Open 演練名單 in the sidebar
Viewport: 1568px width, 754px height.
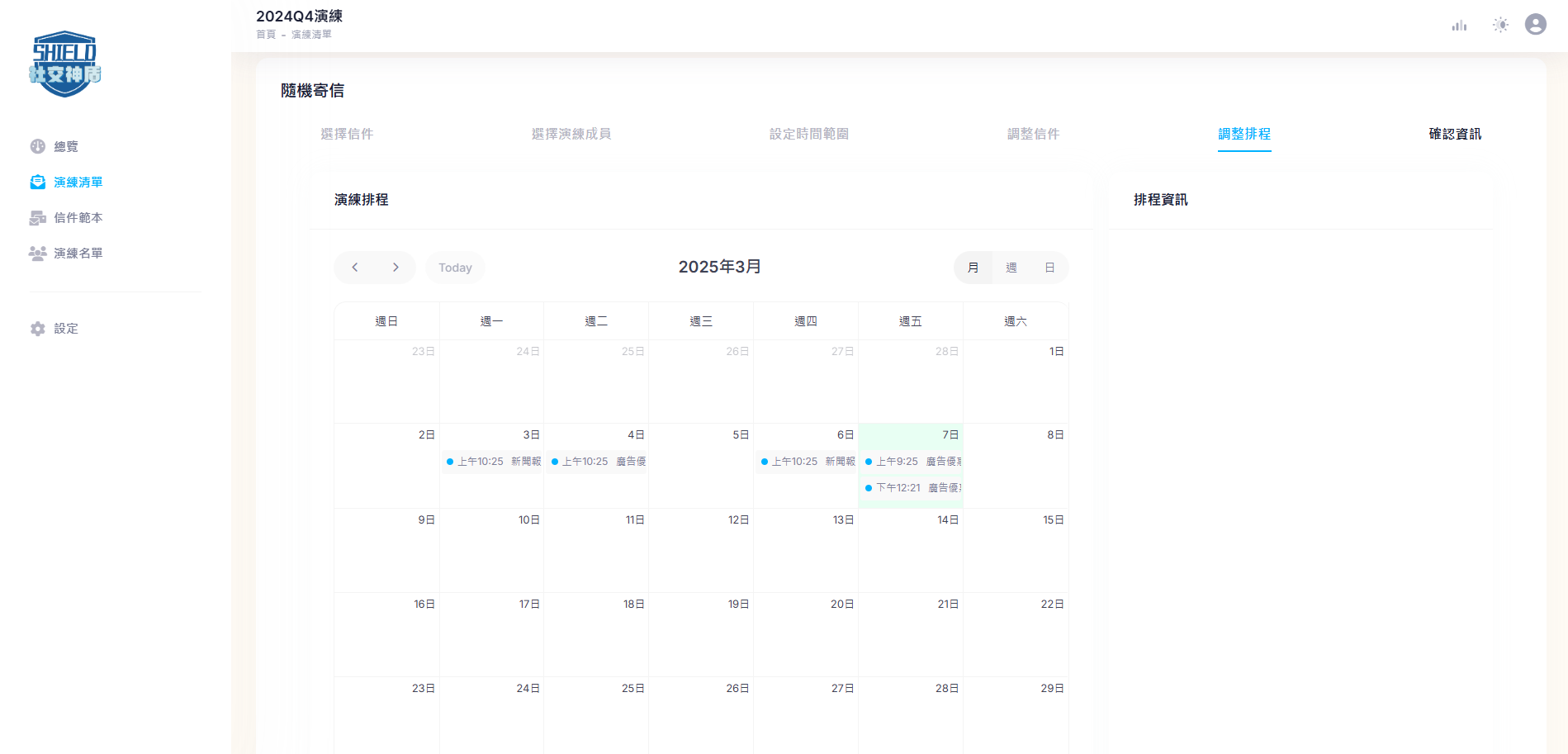click(x=78, y=253)
